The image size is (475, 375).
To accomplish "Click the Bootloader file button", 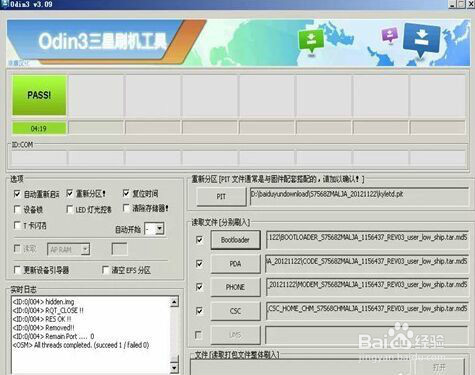I will point(235,240).
